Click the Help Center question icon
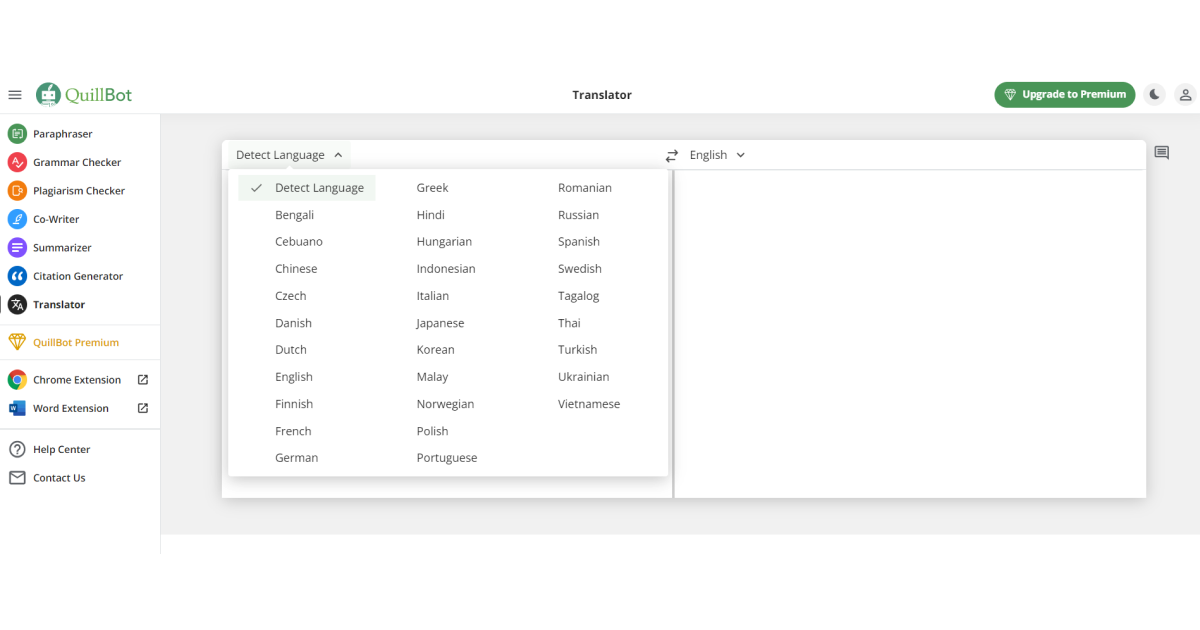The image size is (1200, 630). point(17,450)
